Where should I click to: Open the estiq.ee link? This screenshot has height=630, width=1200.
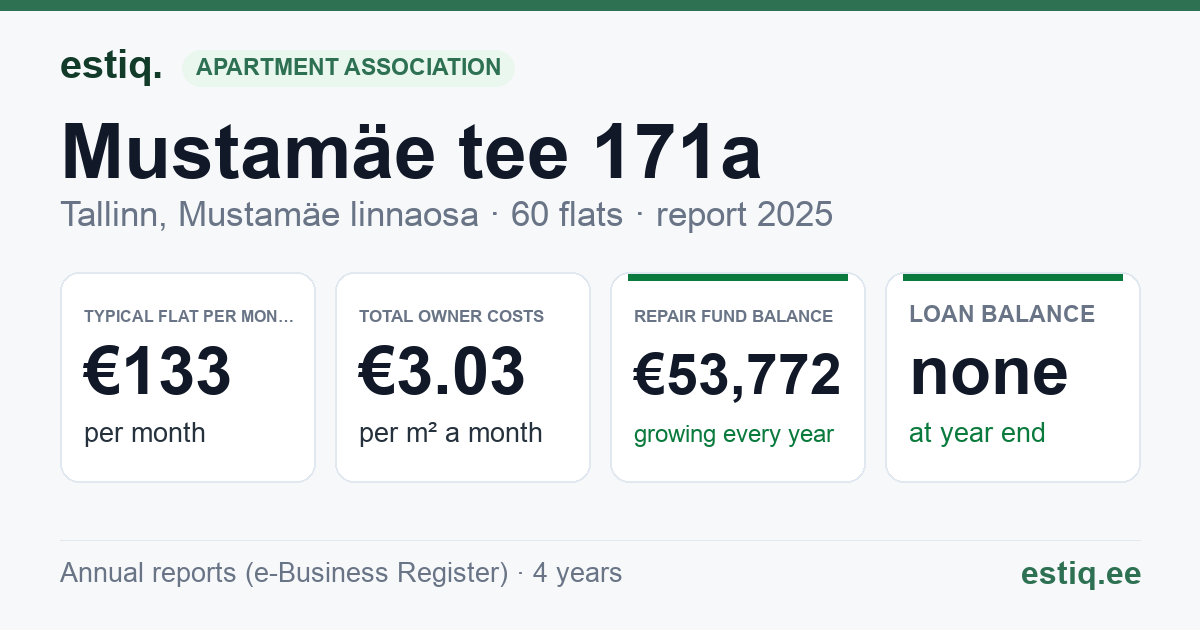(x=1081, y=573)
